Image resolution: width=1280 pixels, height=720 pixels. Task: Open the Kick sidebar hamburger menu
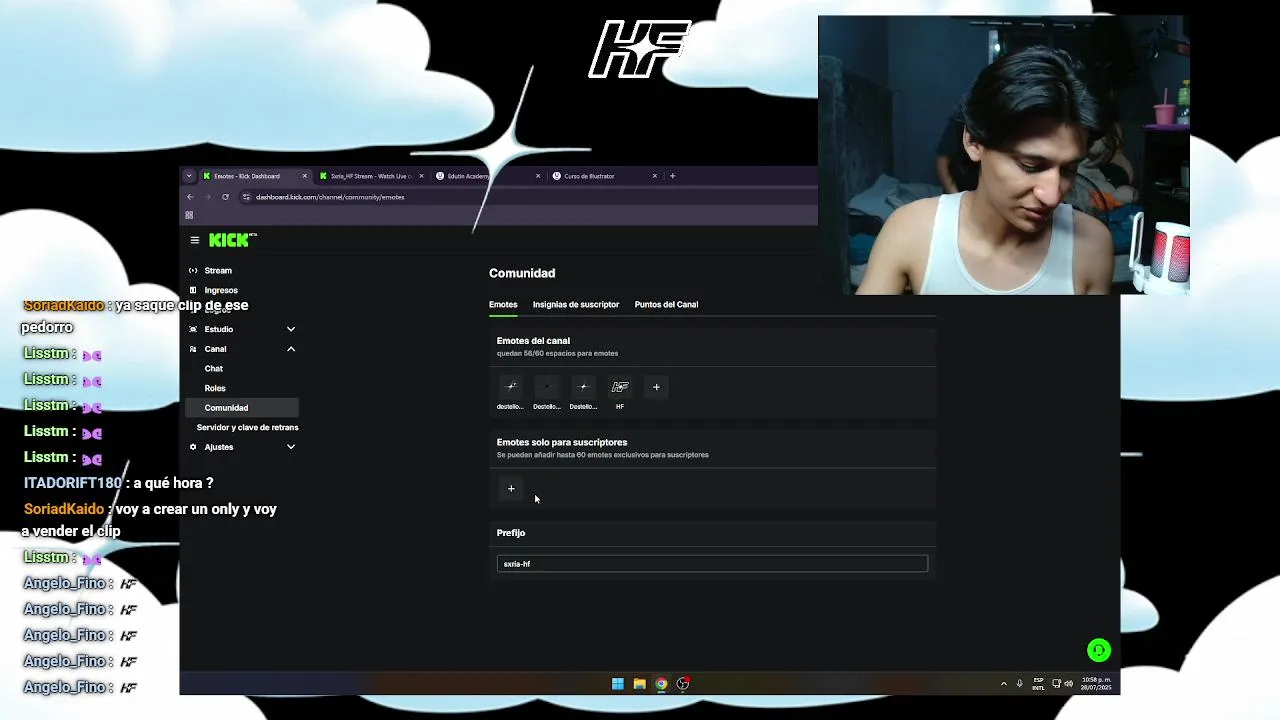point(195,240)
